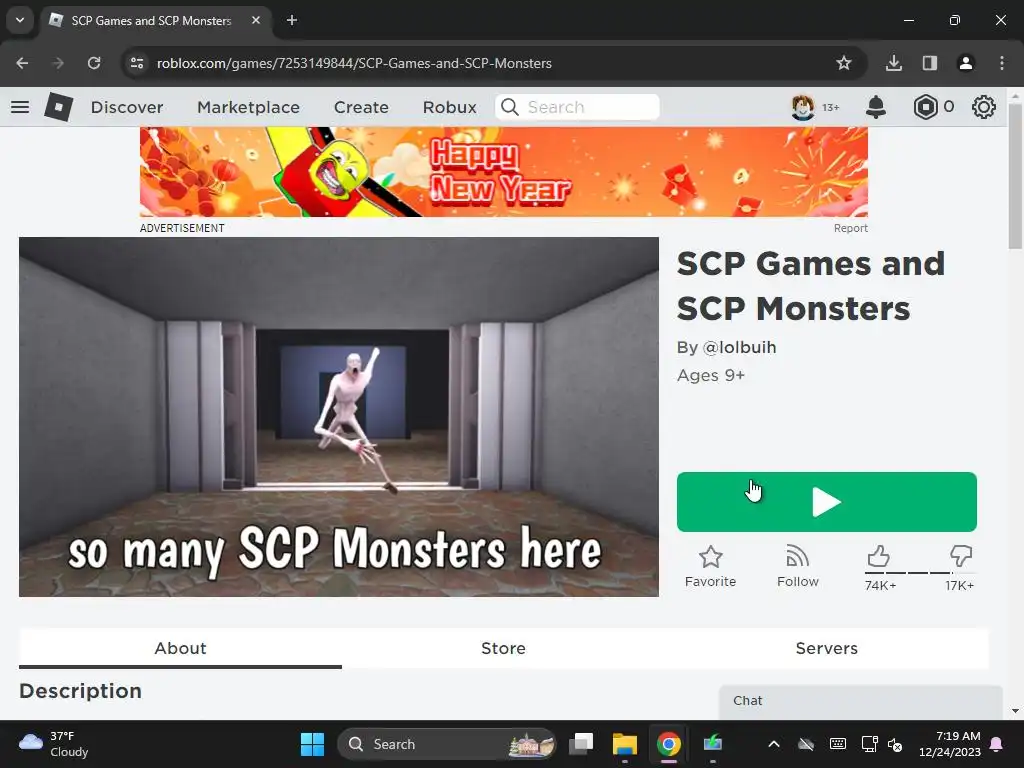The image size is (1024, 768).
Task: Click the page vertical scrollbar
Action: (1014, 176)
